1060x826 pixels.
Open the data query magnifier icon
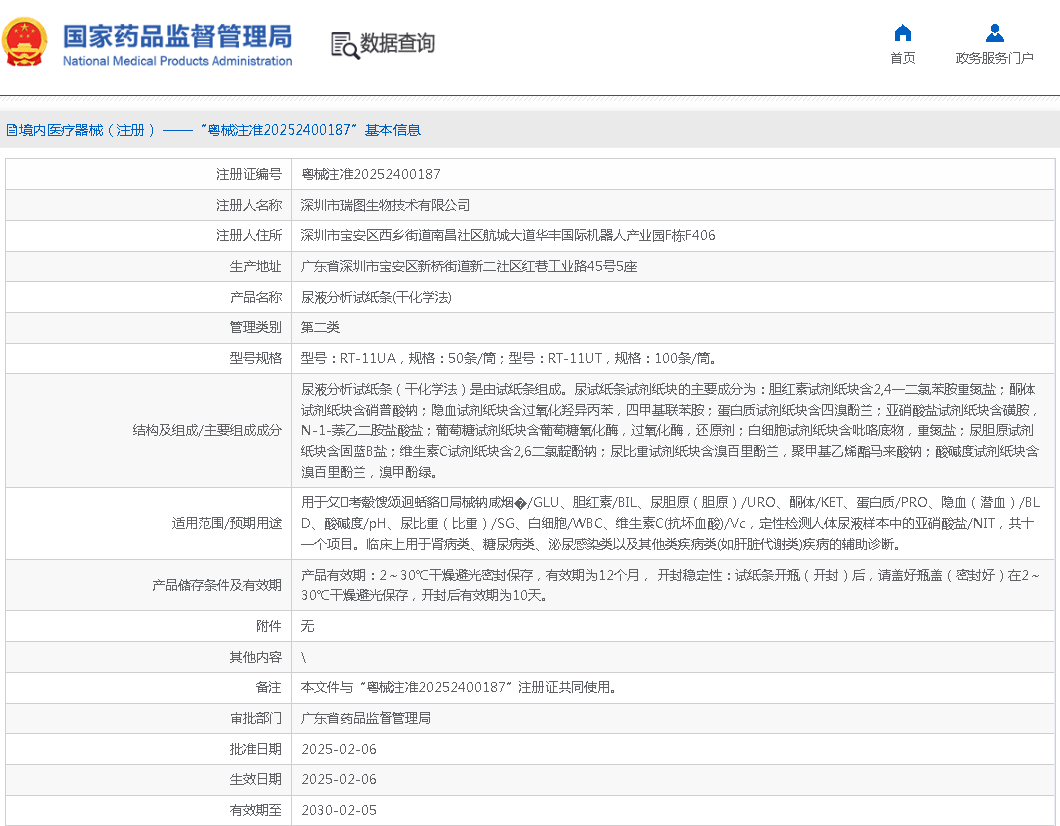tap(345, 45)
